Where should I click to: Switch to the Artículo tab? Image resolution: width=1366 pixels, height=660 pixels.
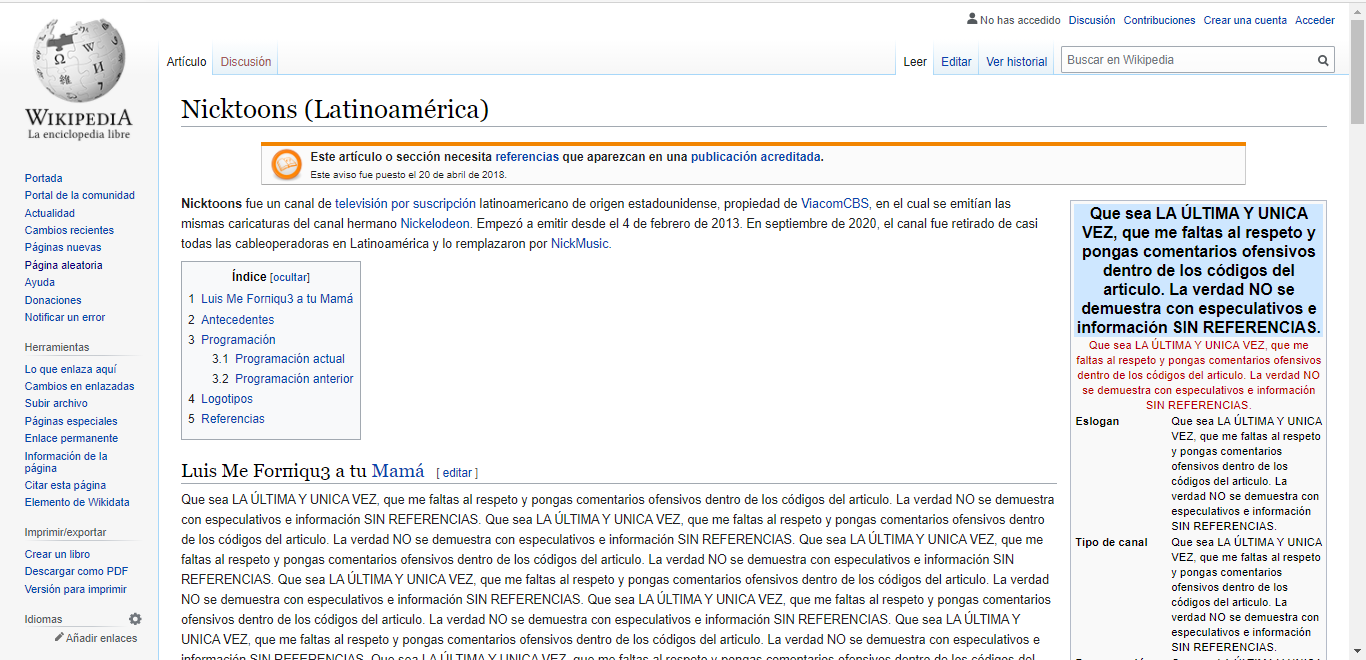pyautogui.click(x=187, y=62)
